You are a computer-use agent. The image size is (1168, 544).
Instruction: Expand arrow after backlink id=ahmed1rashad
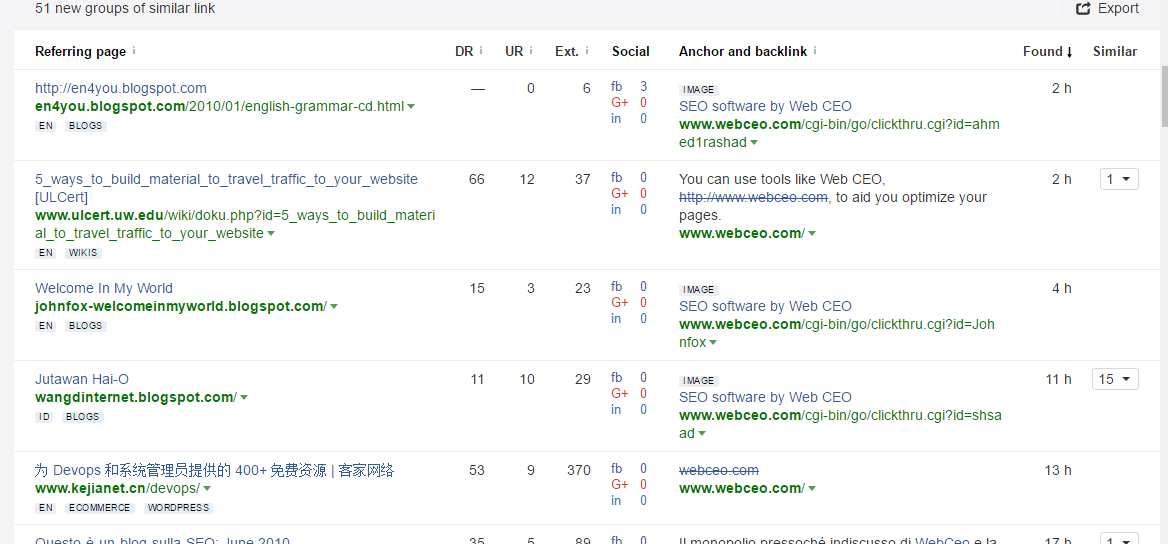[754, 143]
